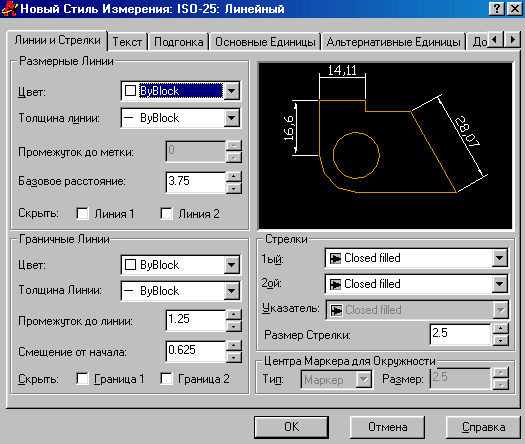Check the Граница 1 checkbox
The height and width of the screenshot is (444, 525).
(x=82, y=379)
